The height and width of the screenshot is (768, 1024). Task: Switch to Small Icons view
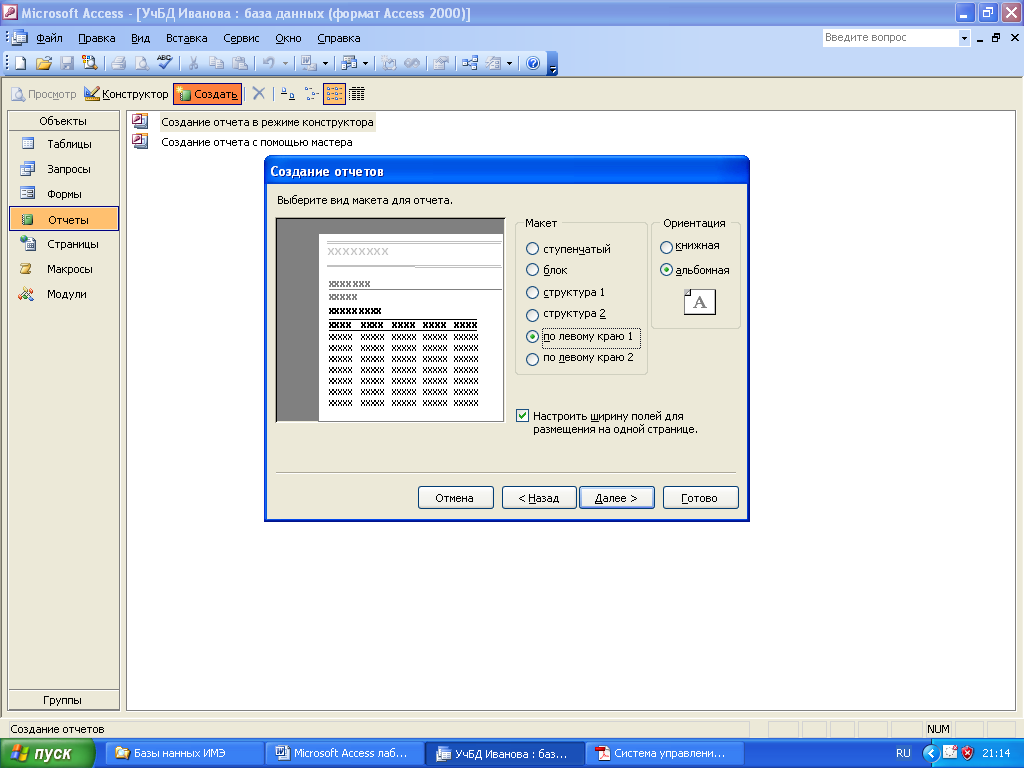click(x=312, y=94)
